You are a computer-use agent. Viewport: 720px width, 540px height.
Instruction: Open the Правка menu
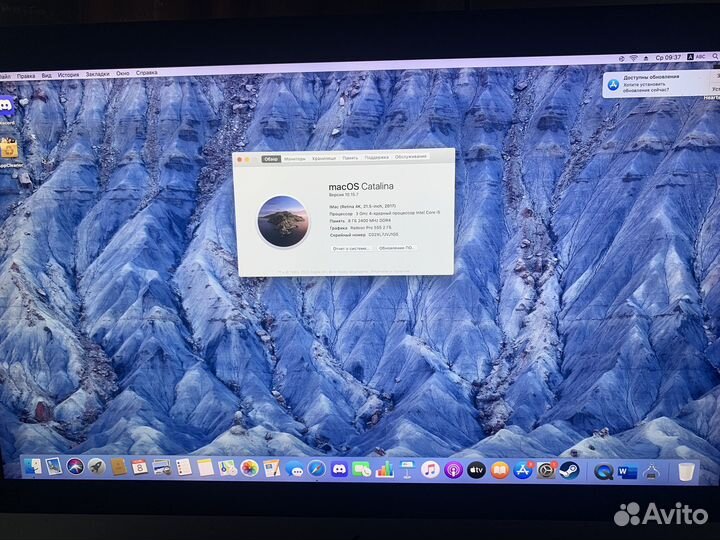click(x=26, y=76)
